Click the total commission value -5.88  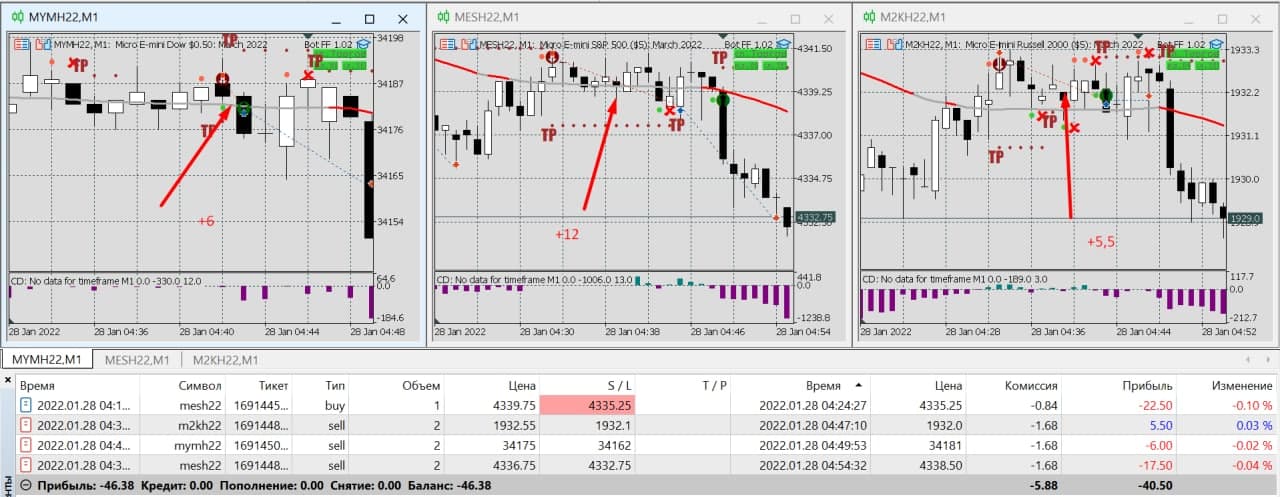[x=1041, y=485]
